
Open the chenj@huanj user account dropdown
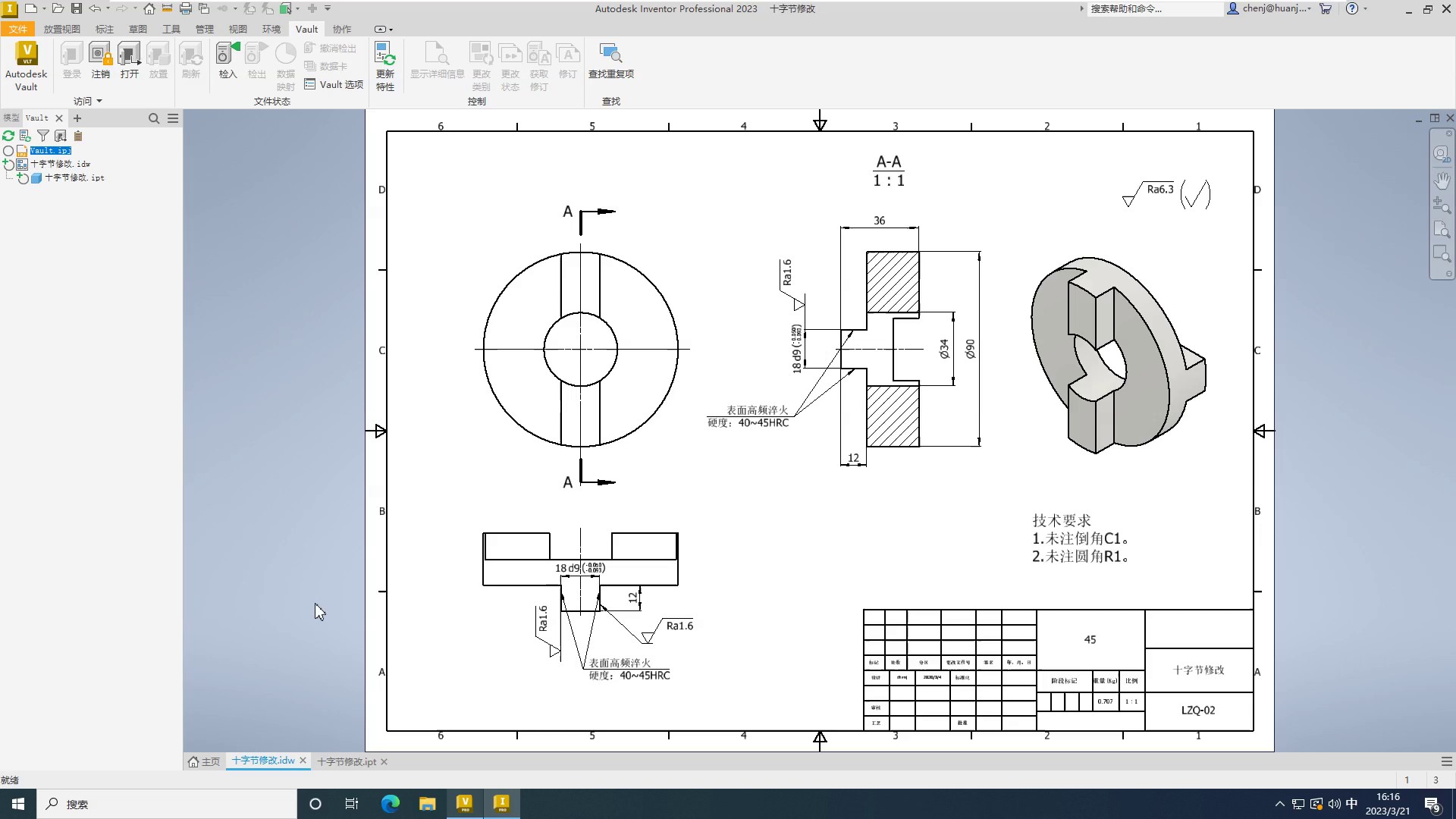point(1269,8)
